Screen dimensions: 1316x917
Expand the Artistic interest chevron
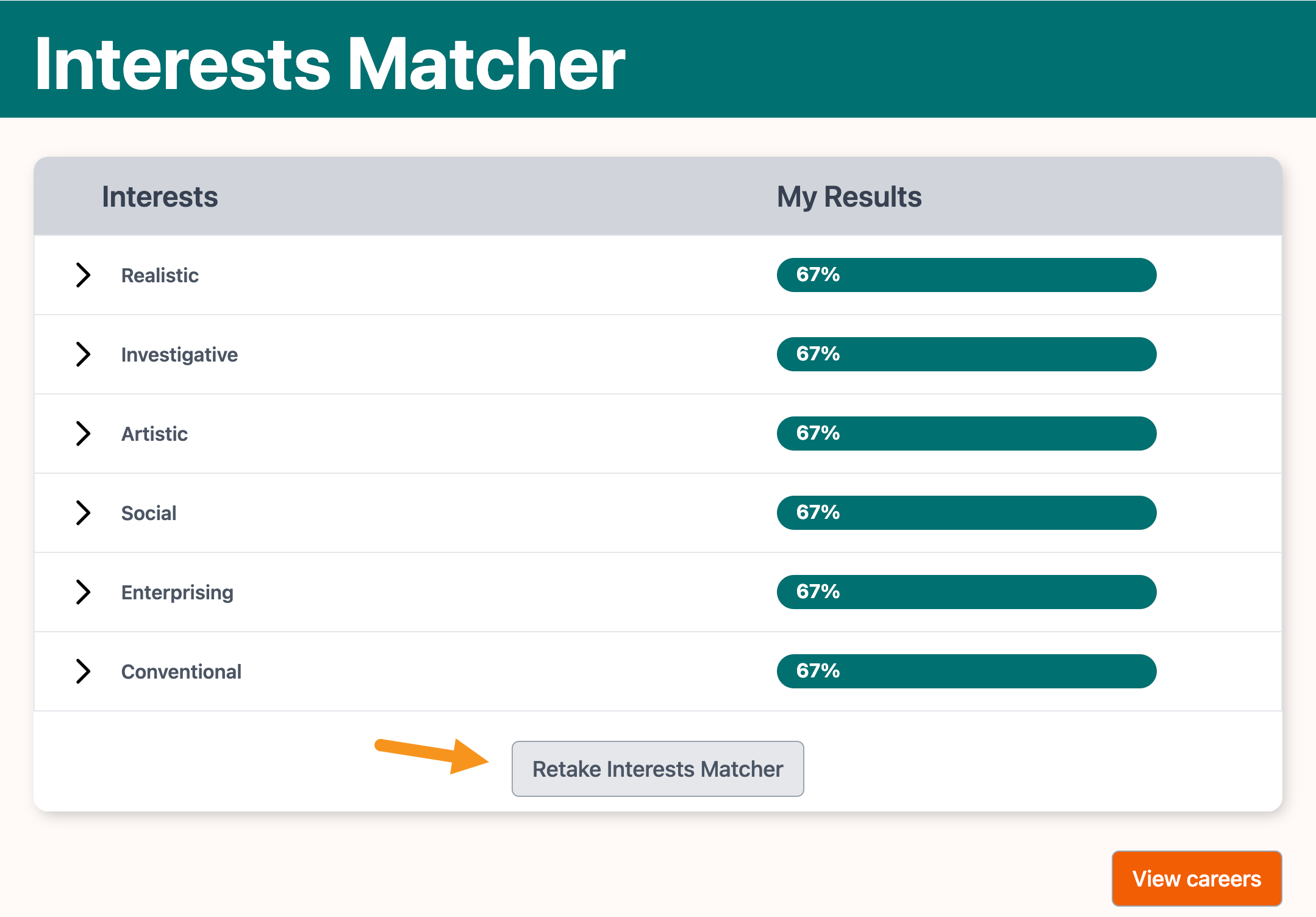pyautogui.click(x=83, y=434)
